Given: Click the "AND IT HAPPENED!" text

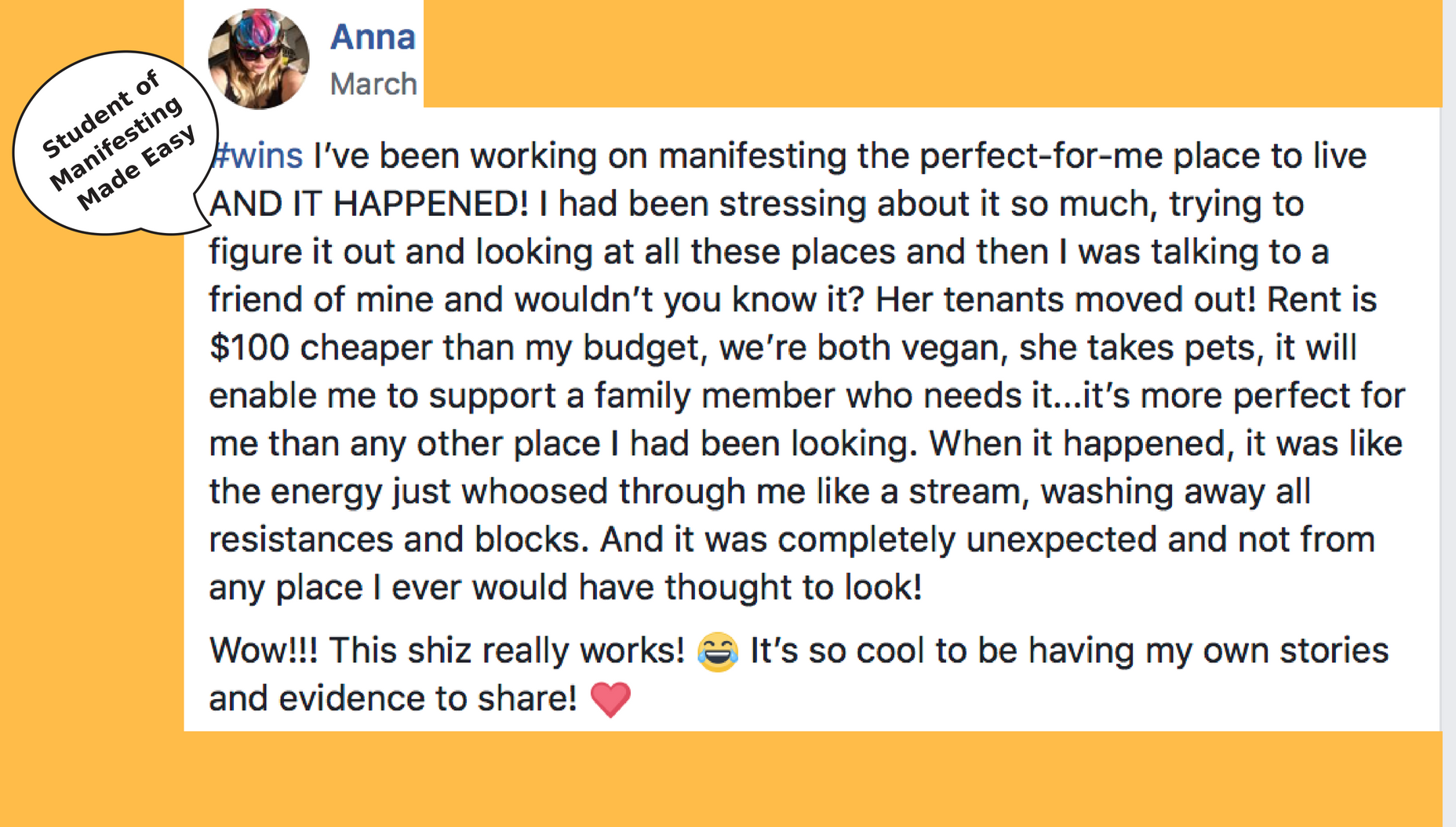Looking at the screenshot, I should pos(369,204).
